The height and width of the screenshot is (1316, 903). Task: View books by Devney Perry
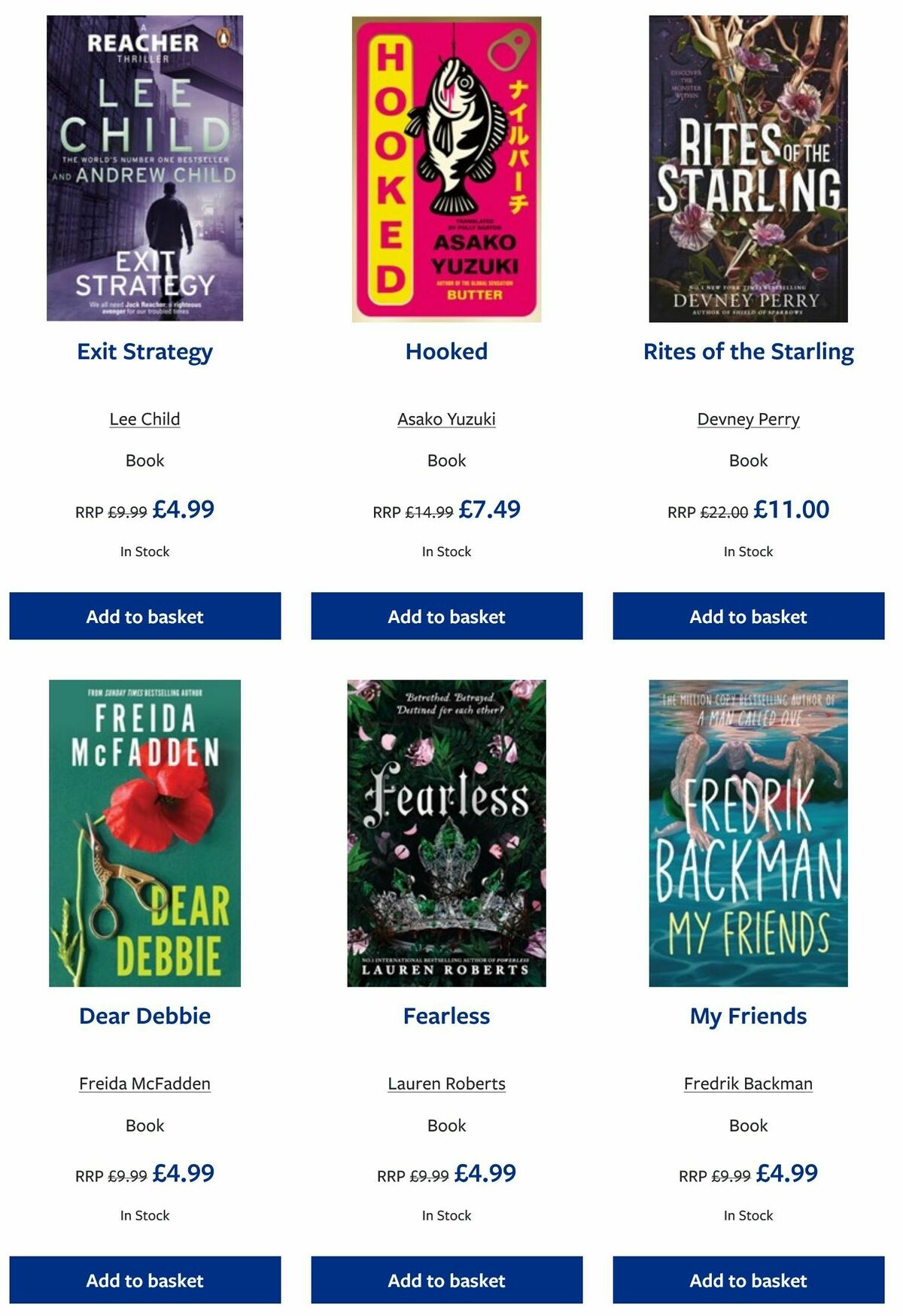[749, 419]
